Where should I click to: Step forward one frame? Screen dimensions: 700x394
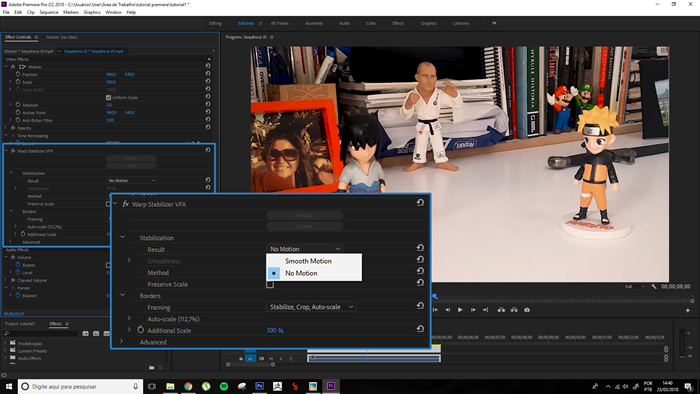click(473, 310)
